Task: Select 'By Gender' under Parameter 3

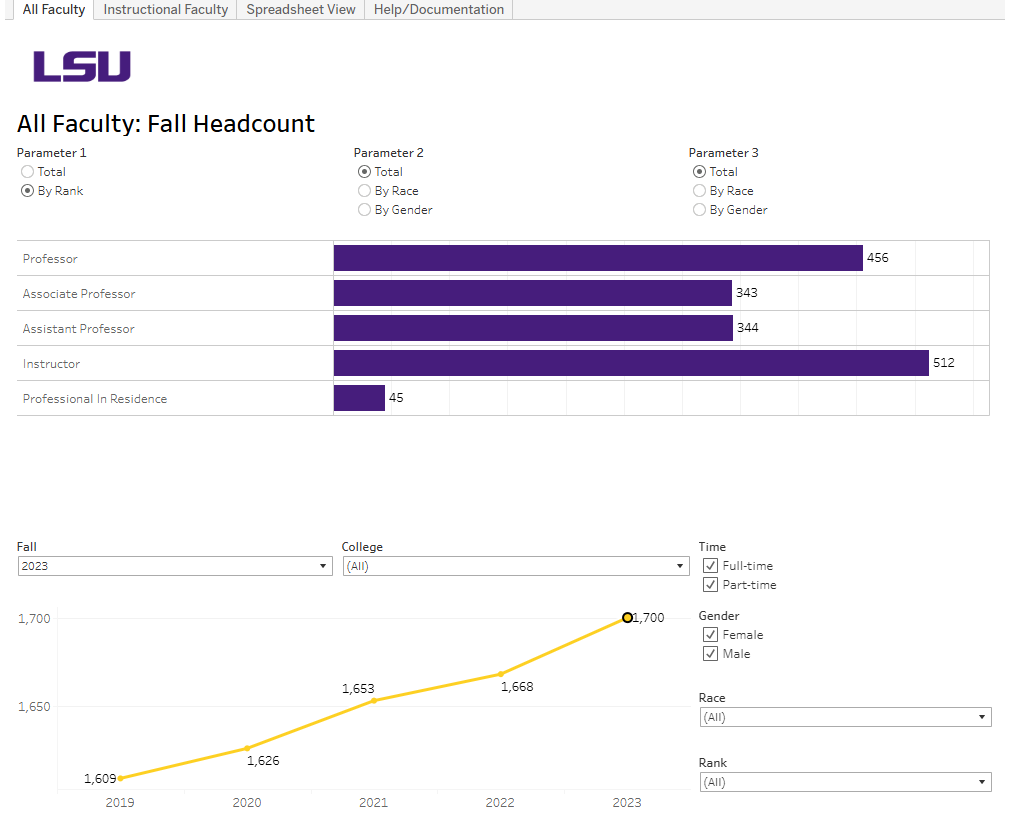Action: tap(699, 209)
